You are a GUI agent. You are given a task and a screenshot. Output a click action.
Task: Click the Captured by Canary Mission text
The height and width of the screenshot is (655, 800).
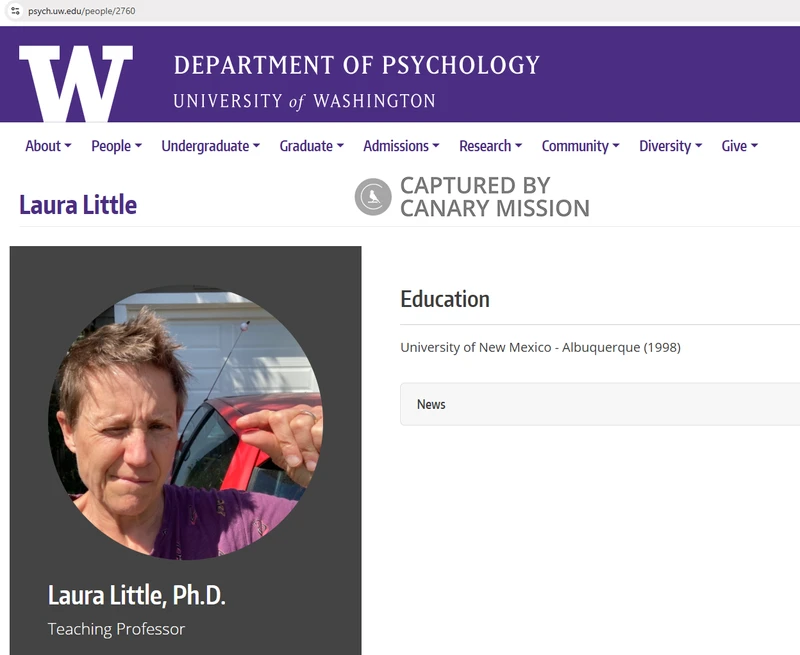(x=494, y=197)
